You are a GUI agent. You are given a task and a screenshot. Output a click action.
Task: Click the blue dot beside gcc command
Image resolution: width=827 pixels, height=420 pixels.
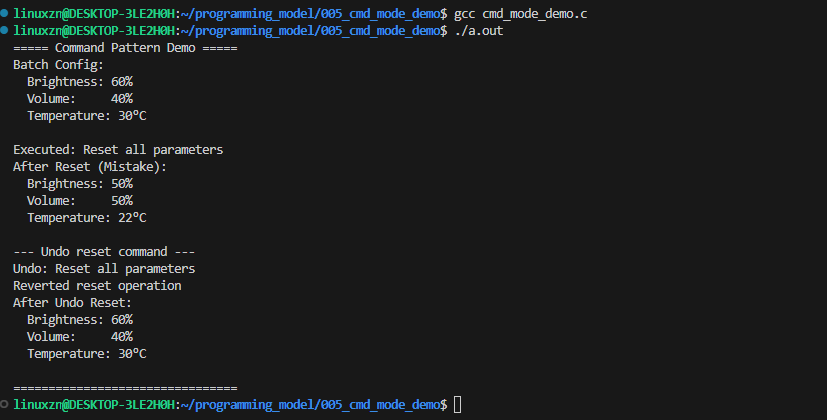tap(4, 13)
